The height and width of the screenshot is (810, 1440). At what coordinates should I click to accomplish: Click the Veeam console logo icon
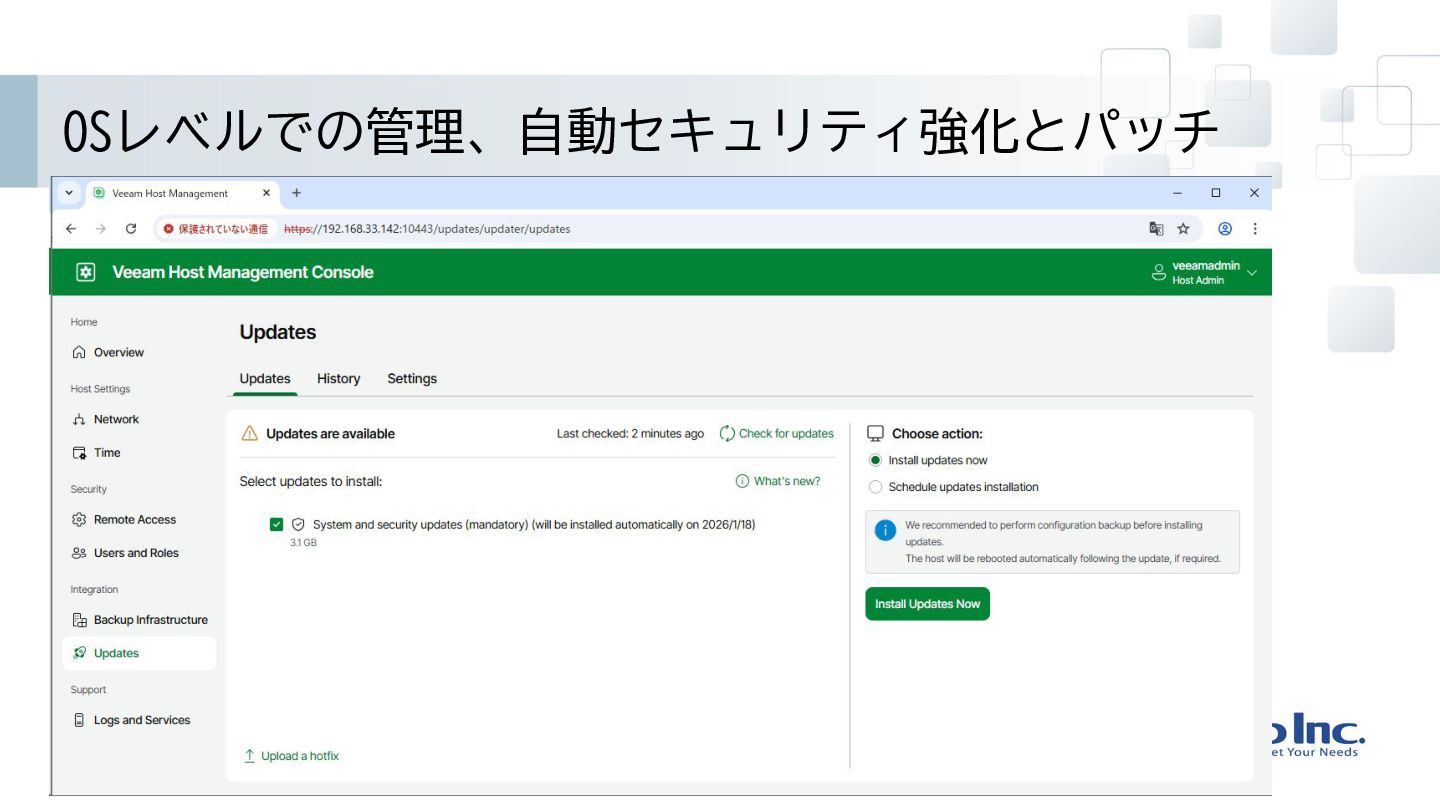pos(86,272)
